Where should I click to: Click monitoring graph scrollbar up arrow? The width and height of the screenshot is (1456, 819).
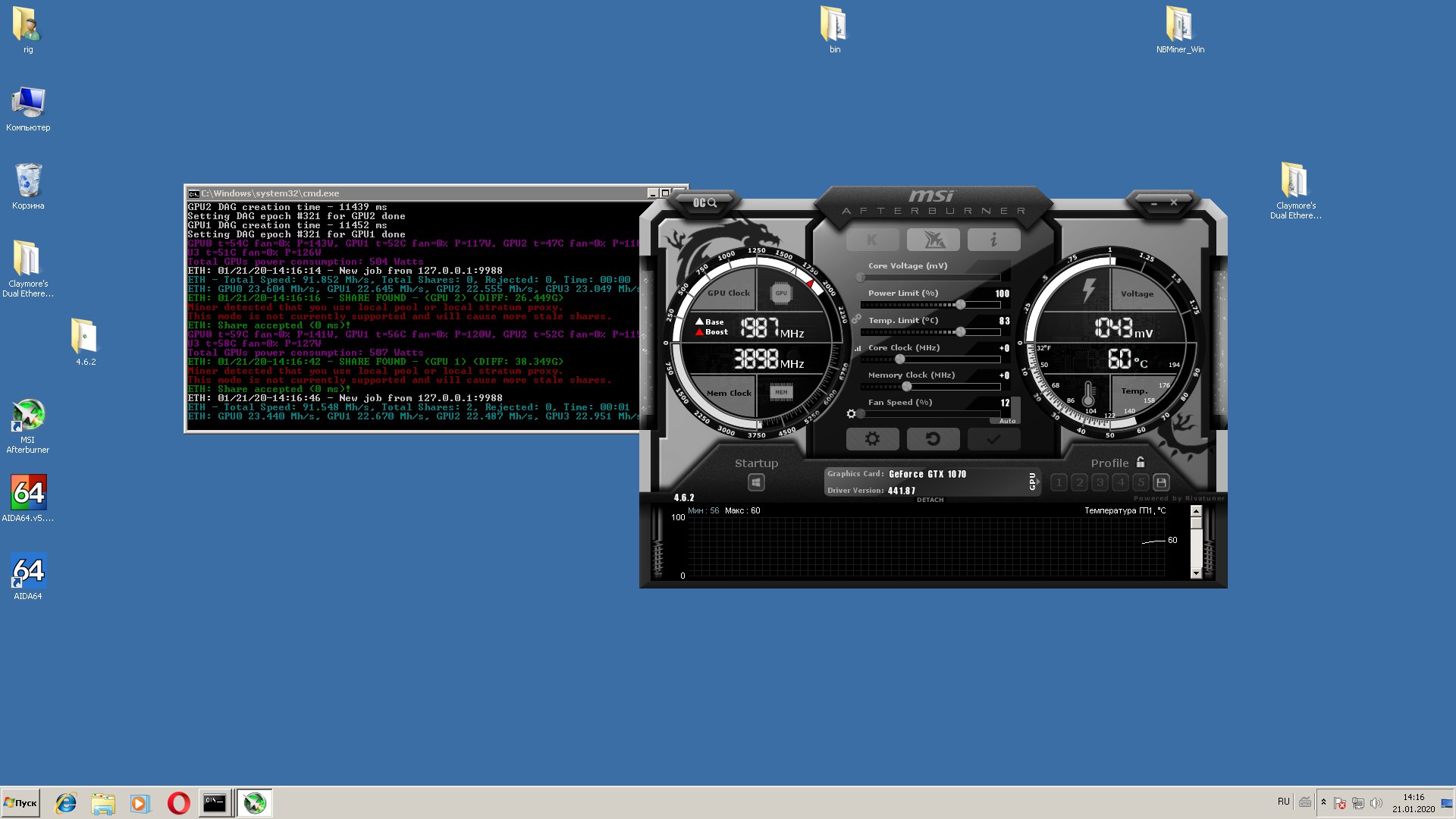click(x=1196, y=512)
